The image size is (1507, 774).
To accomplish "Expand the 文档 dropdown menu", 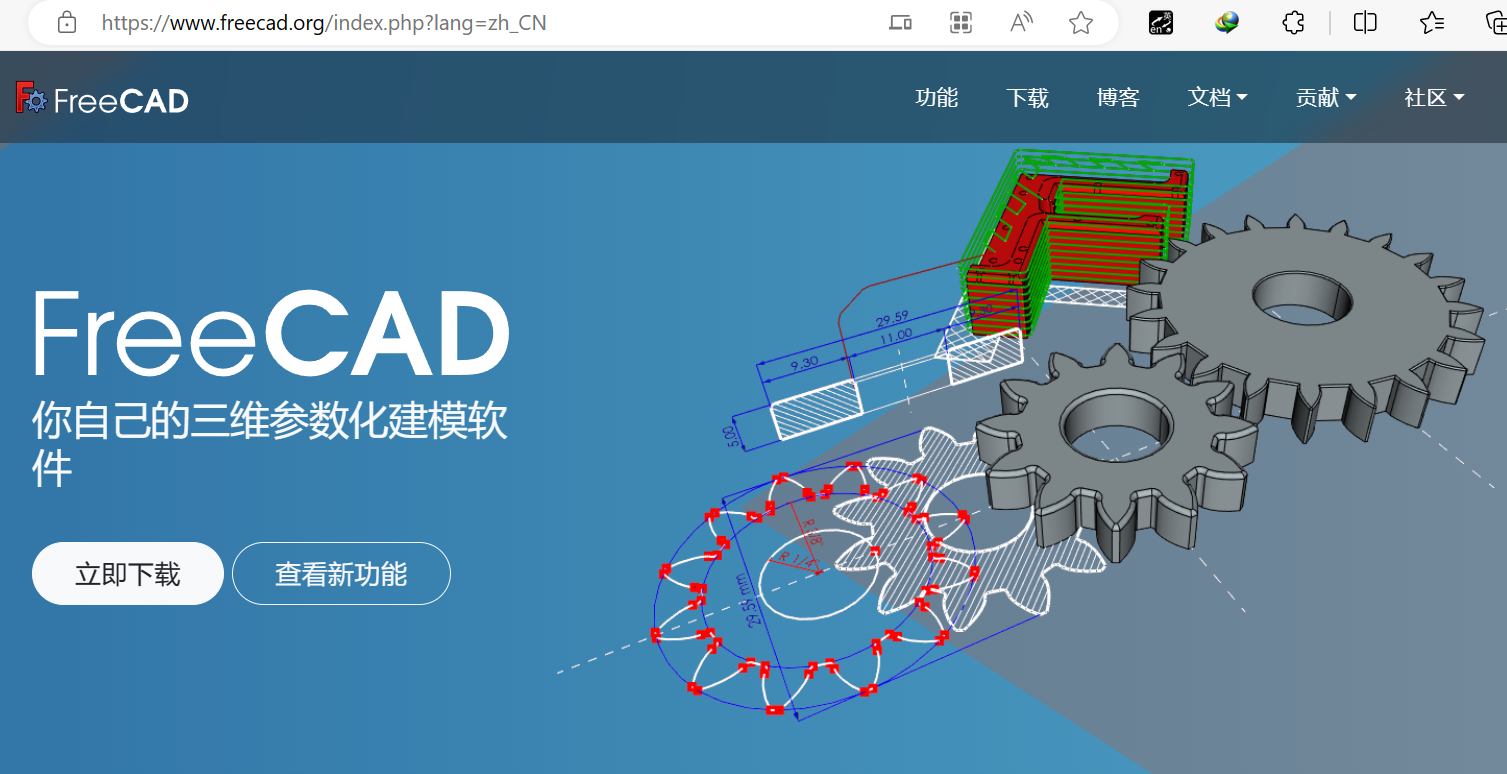I will (1218, 97).
